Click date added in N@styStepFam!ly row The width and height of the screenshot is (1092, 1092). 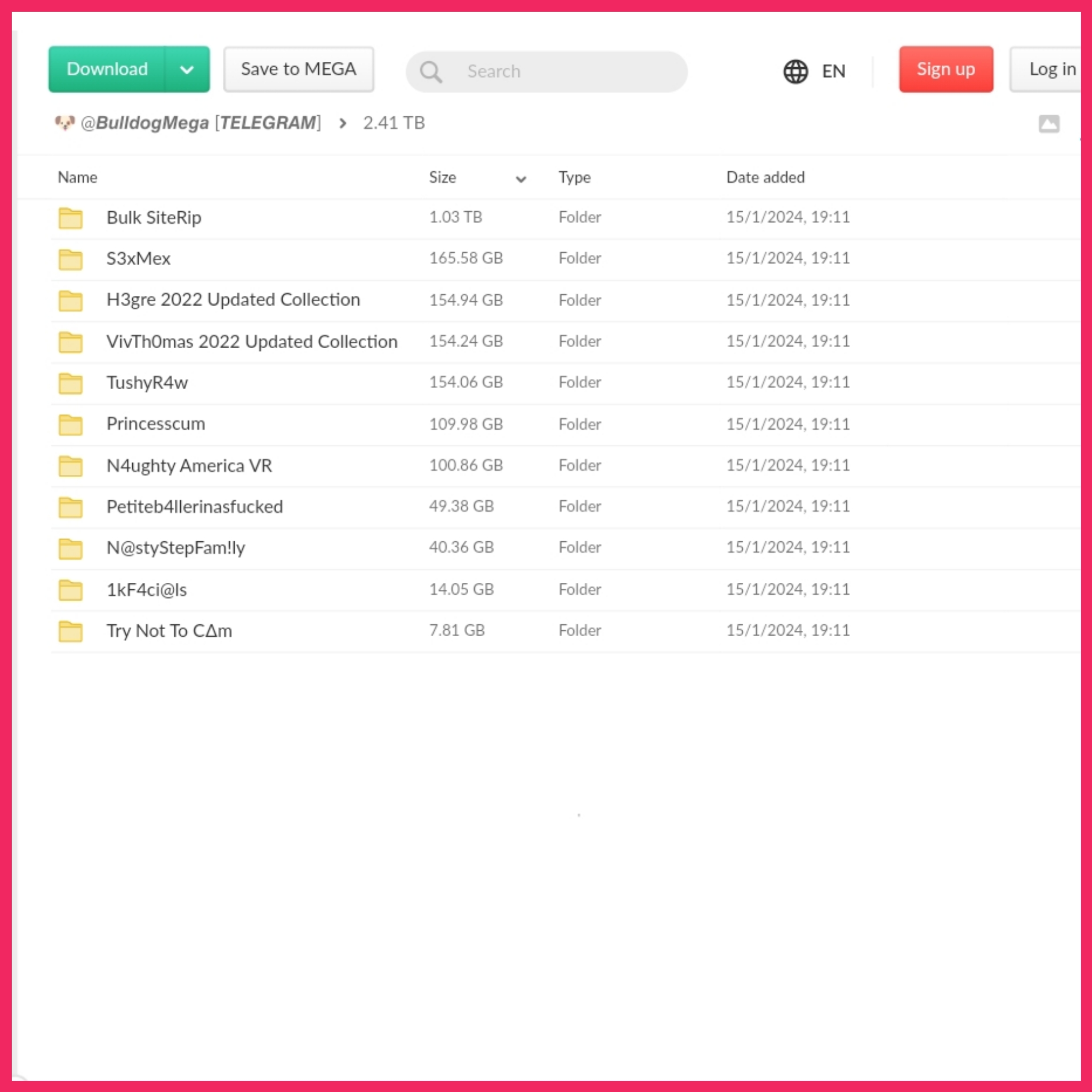point(788,547)
